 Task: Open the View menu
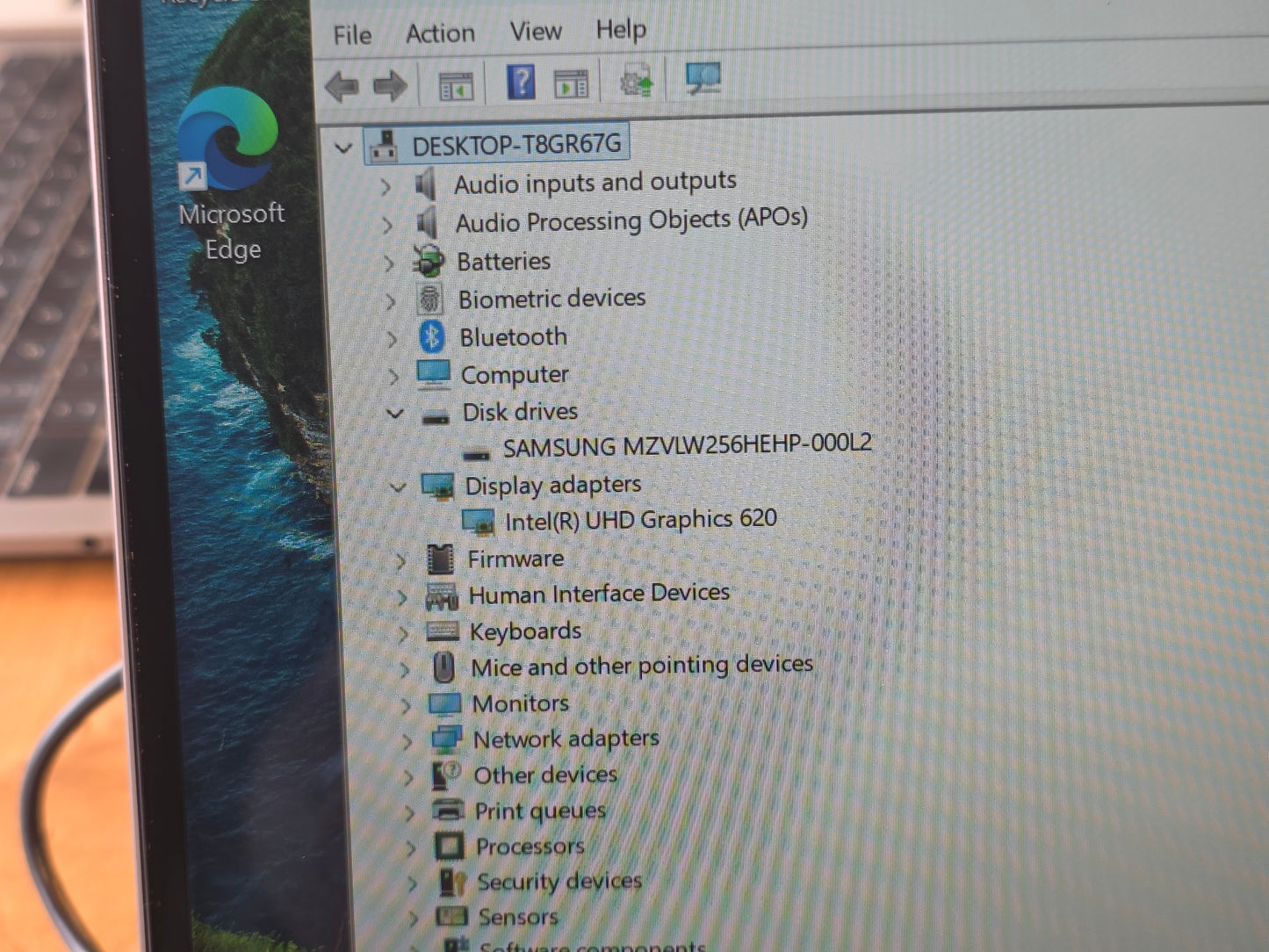pyautogui.click(x=534, y=30)
